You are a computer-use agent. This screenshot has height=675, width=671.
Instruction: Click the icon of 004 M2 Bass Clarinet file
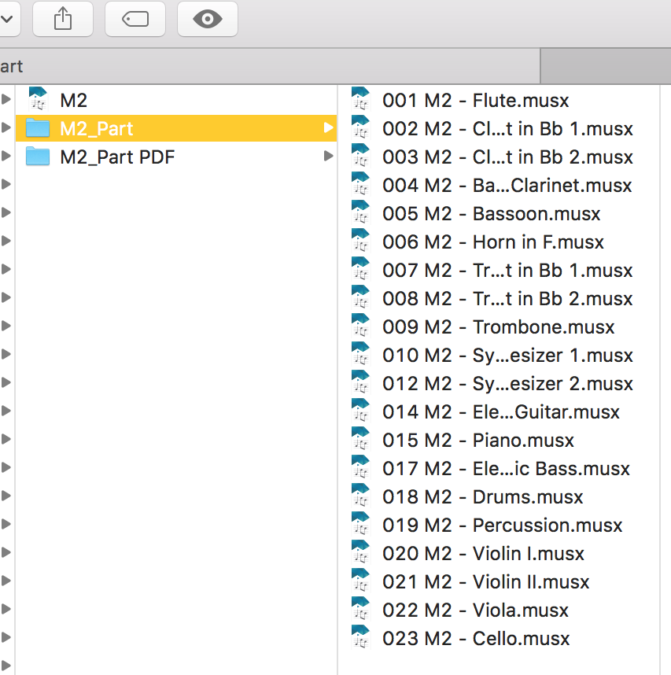pyautogui.click(x=361, y=184)
